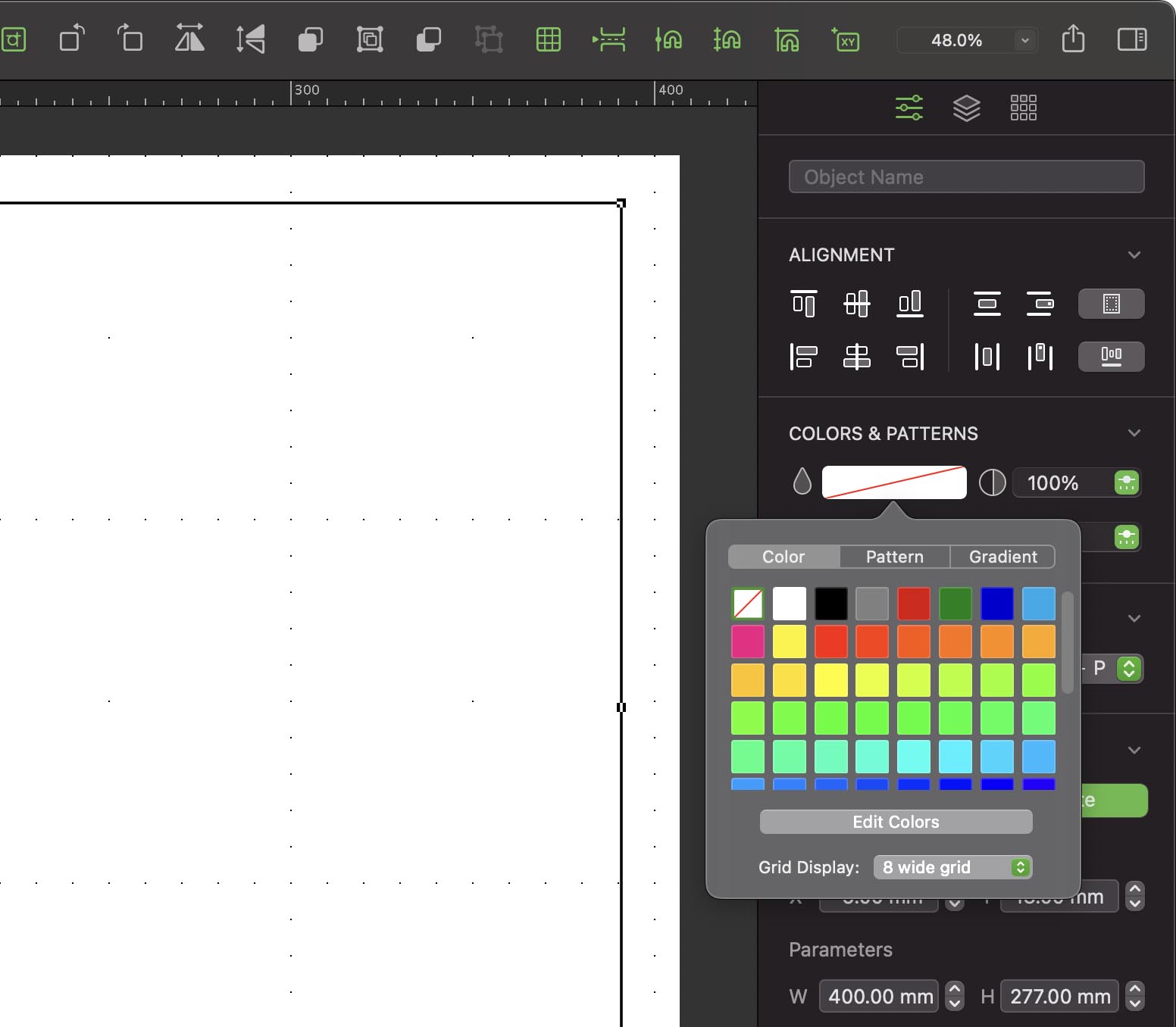Collapse the ALIGNMENT section
This screenshot has width=1176, height=1027.
[1134, 254]
